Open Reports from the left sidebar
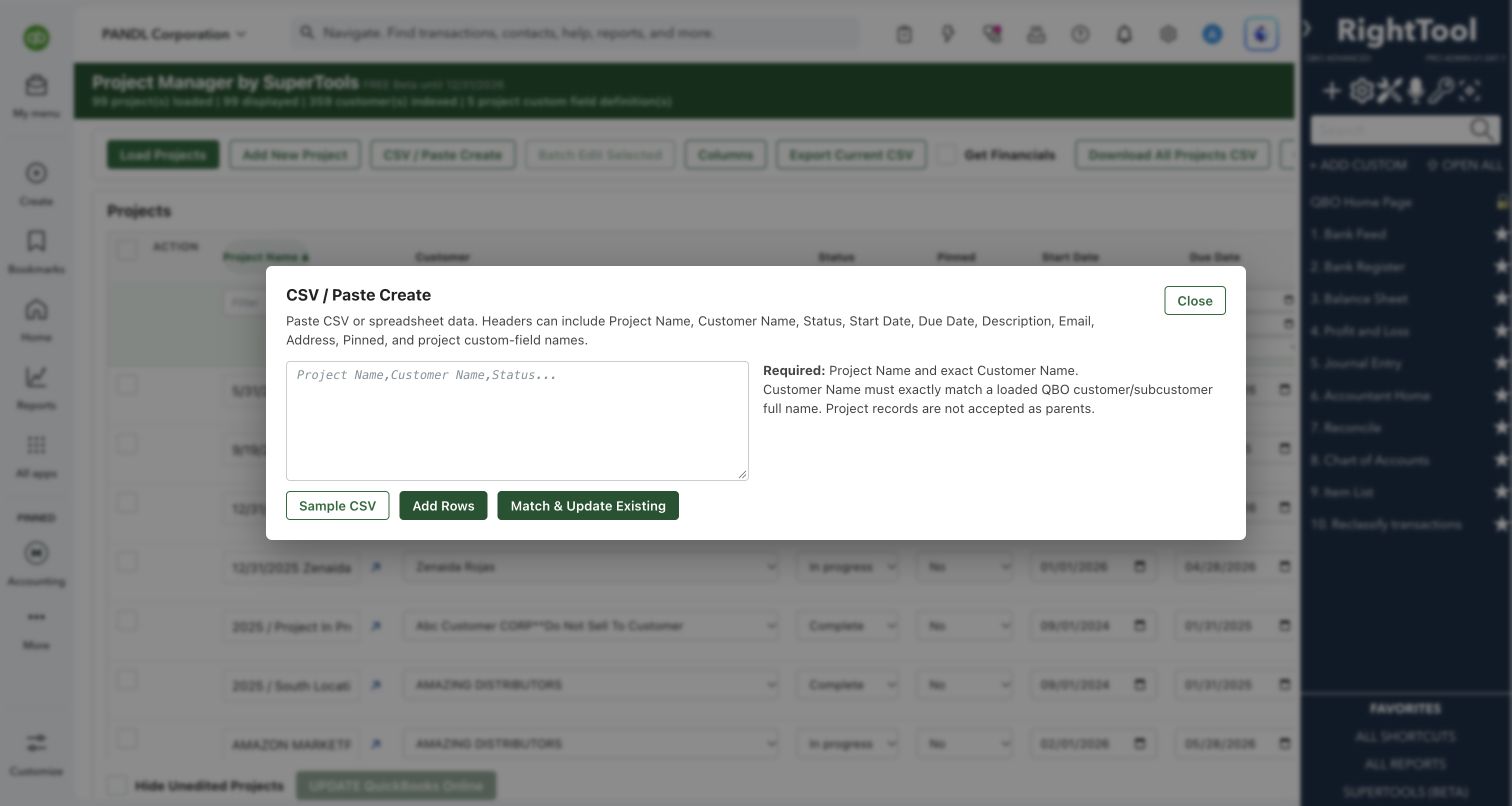 36,387
